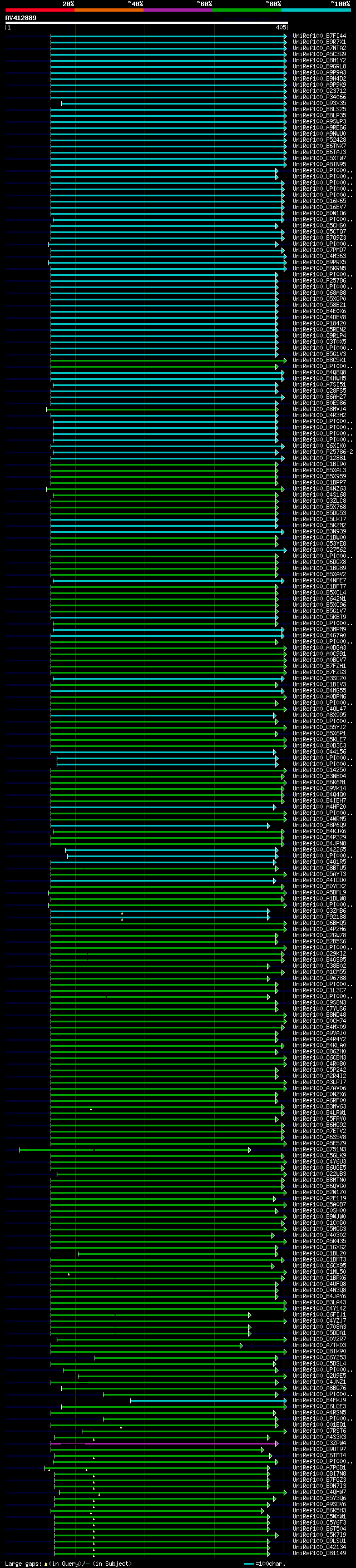Select the UniRef100_B8LS25 label
This screenshot has width=356, height=1568.
coord(319,110)
